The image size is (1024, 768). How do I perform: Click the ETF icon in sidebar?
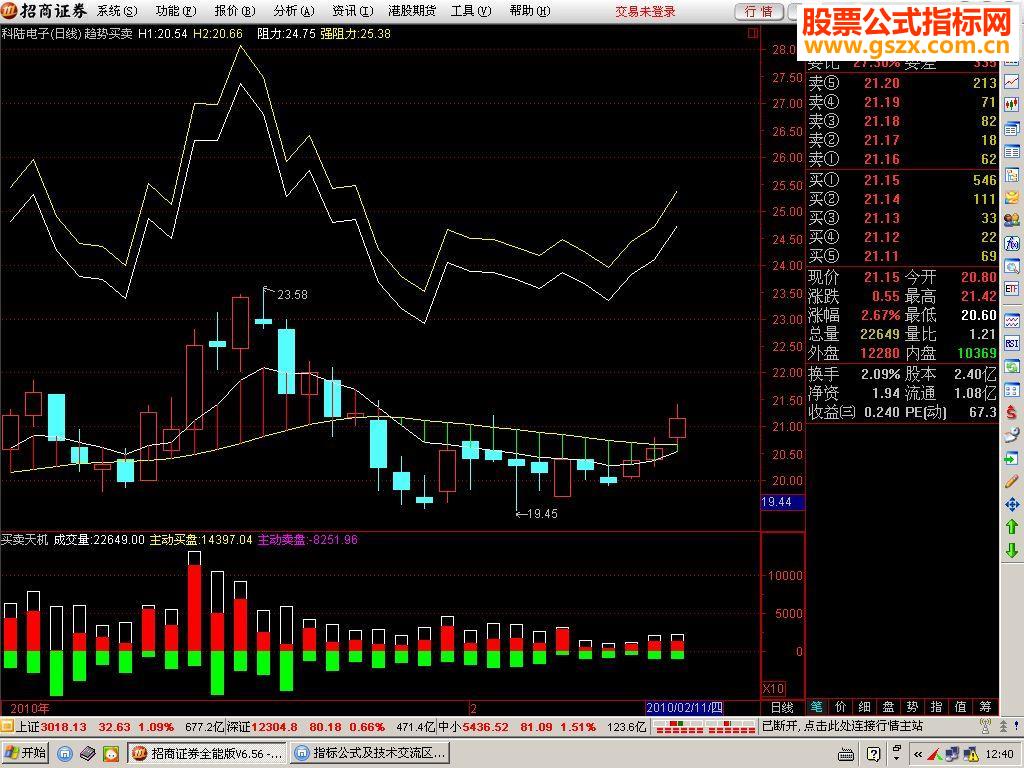point(1012,289)
